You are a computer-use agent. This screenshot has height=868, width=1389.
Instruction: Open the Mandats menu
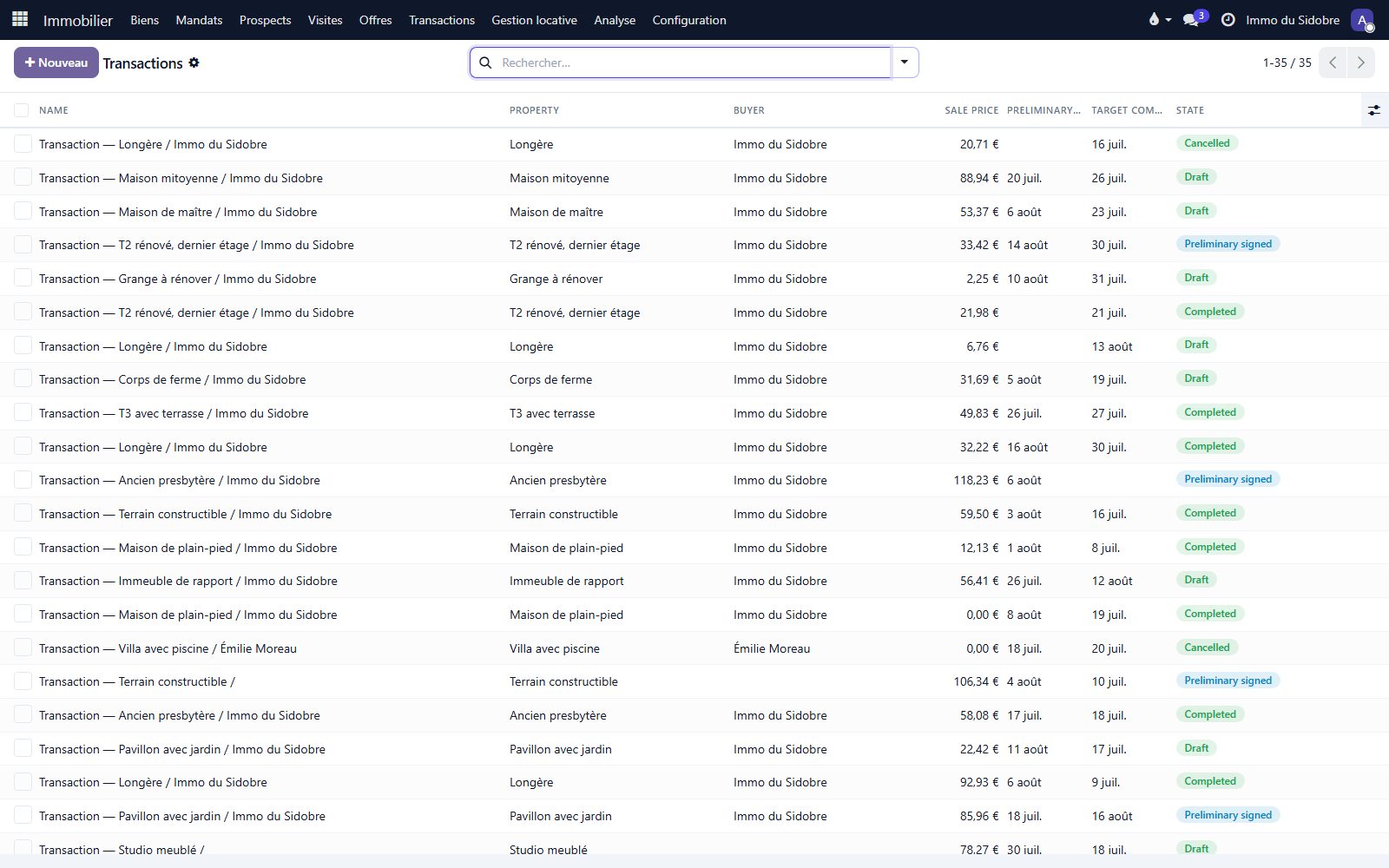click(199, 20)
